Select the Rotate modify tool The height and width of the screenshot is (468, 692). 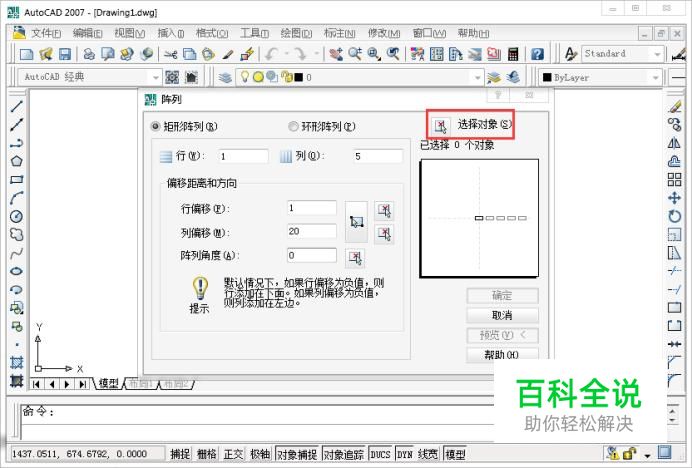coord(674,216)
